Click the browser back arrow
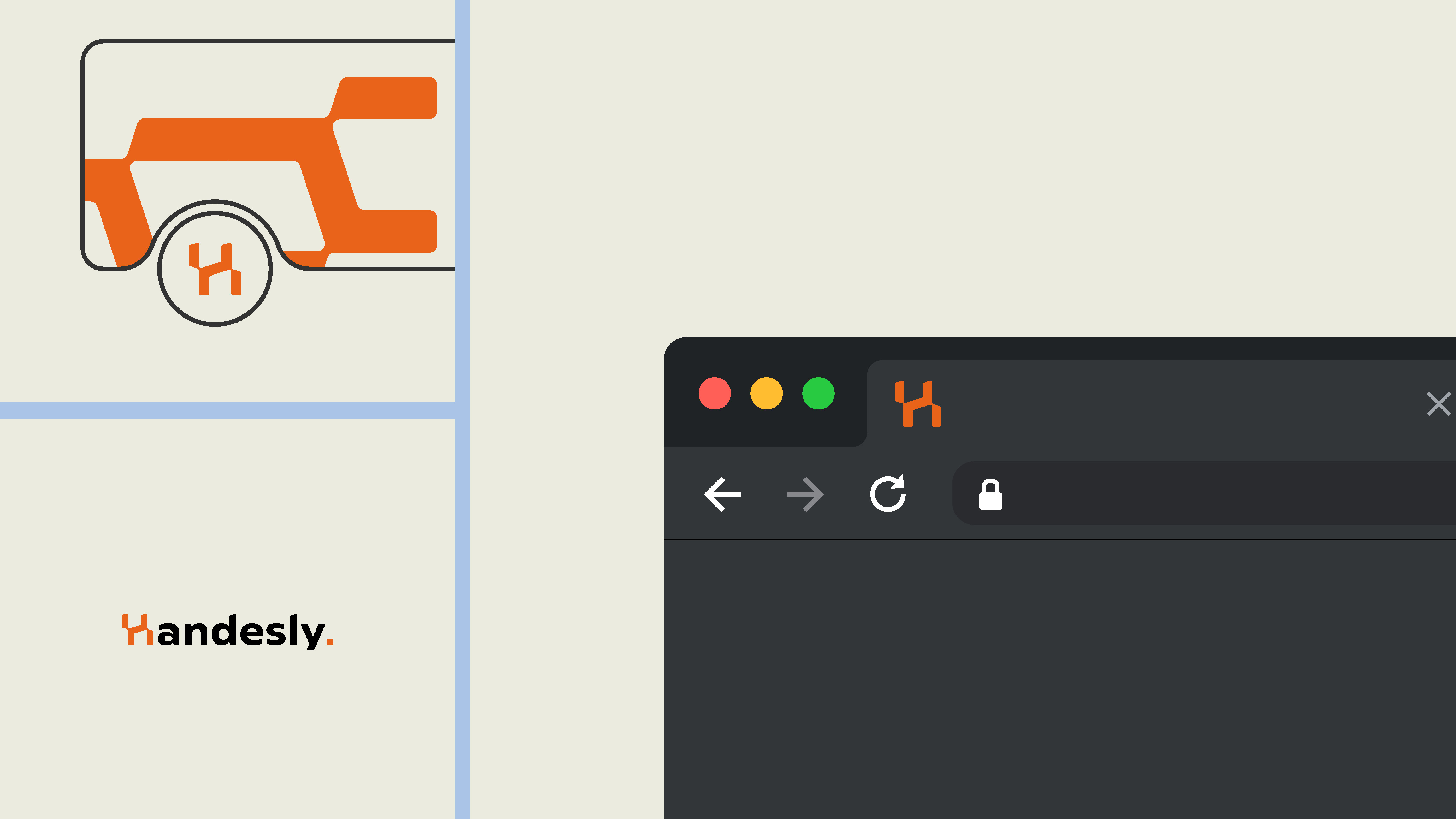The width and height of the screenshot is (1456, 819). 722,494
